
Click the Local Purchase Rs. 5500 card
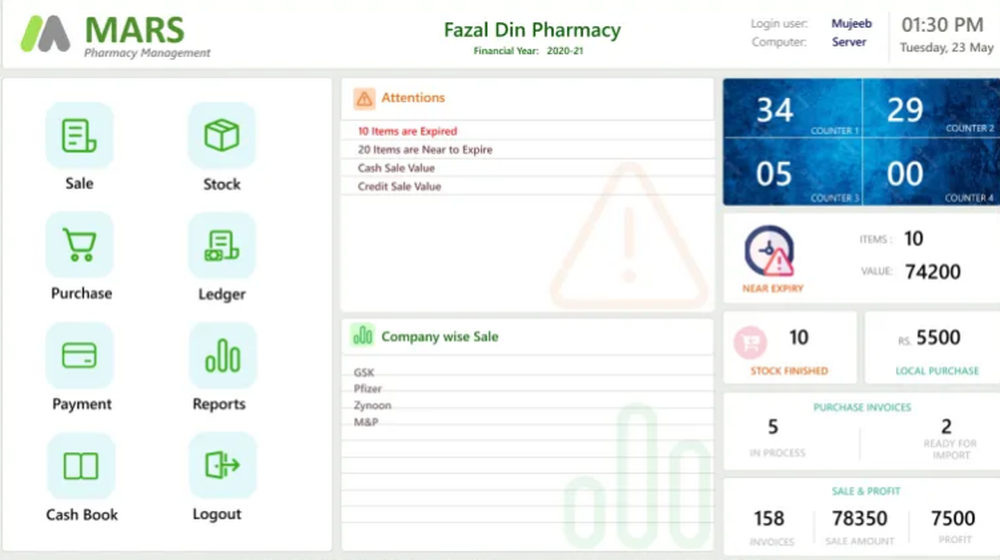932,348
